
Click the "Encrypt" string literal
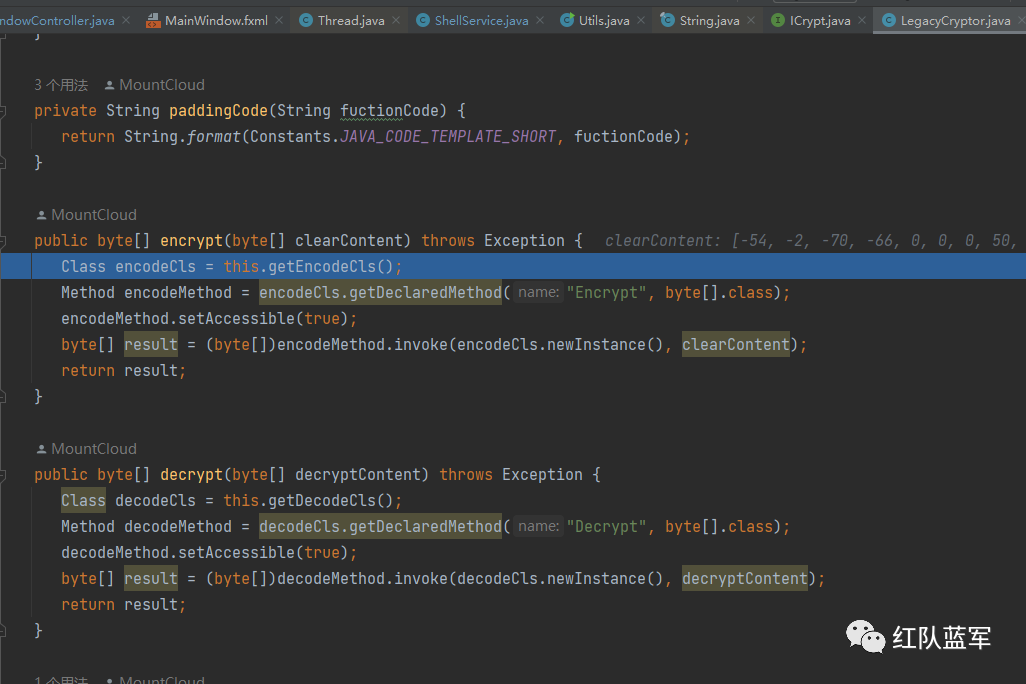[607, 293]
